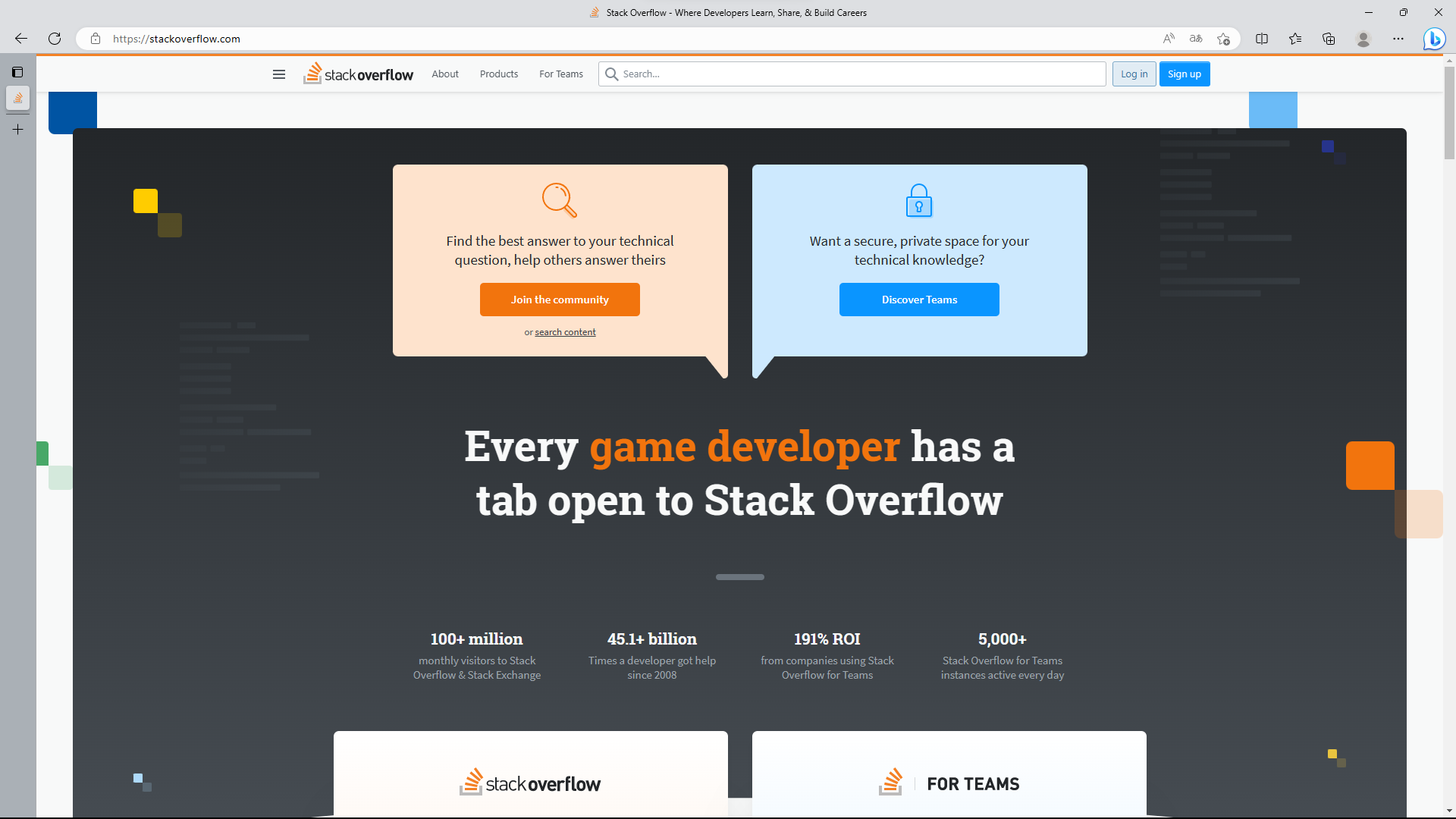This screenshot has width=1456, height=819.
Task: Click the search content link
Action: 565,332
